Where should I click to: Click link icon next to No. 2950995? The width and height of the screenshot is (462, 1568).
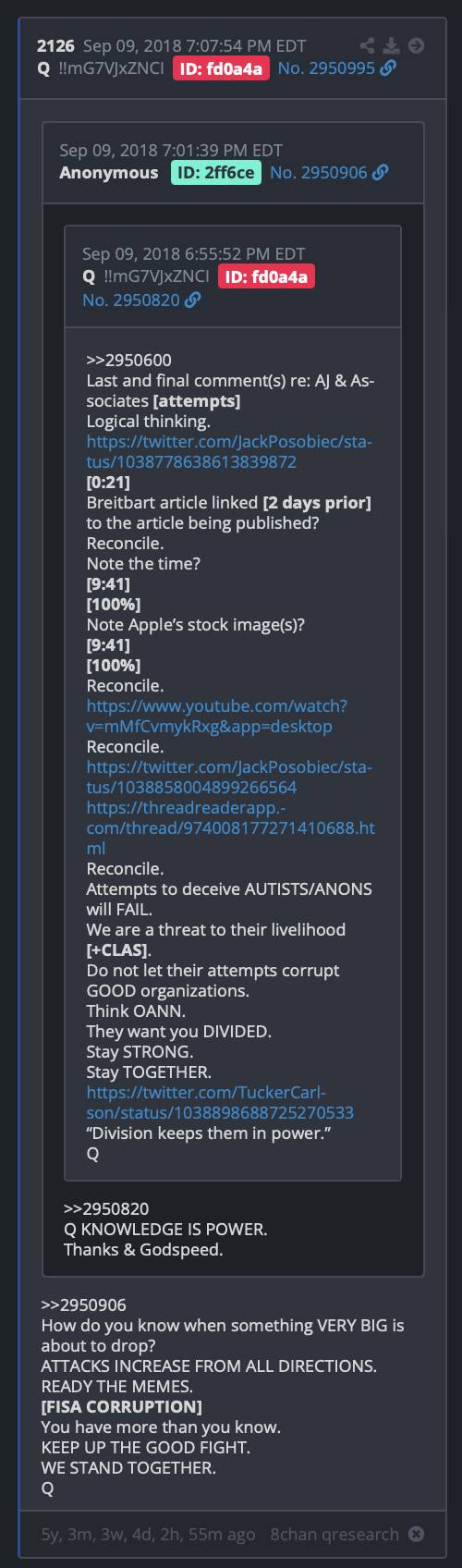(x=388, y=68)
